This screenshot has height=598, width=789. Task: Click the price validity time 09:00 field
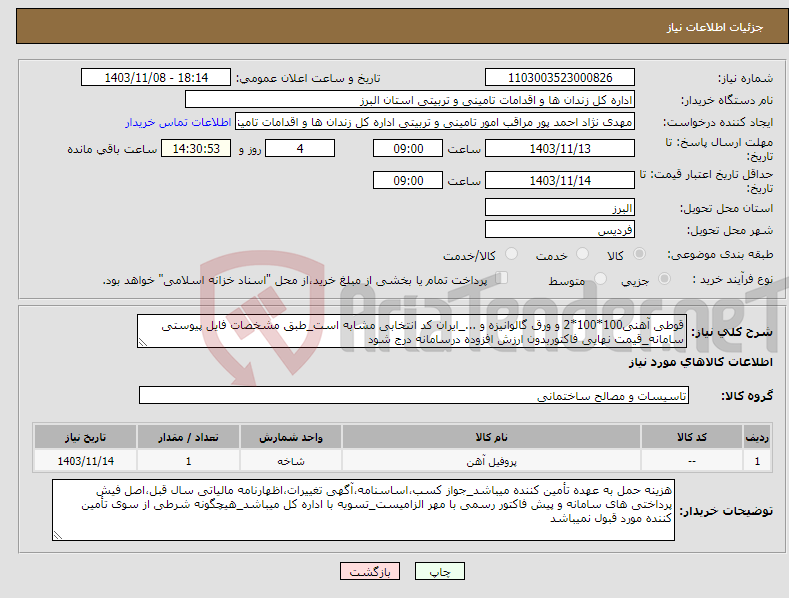click(408, 180)
